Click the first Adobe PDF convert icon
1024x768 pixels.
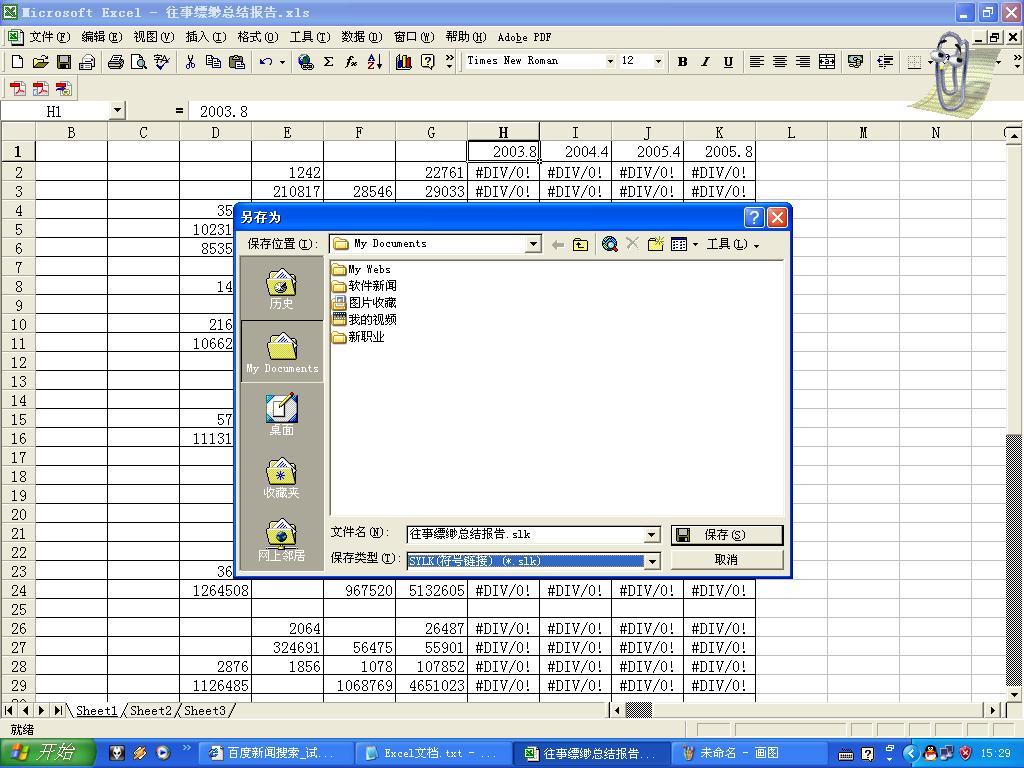18,88
